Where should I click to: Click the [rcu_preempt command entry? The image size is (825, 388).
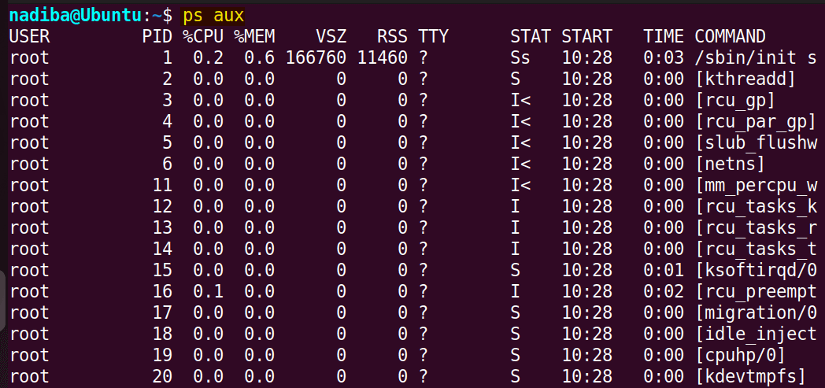click(756, 291)
